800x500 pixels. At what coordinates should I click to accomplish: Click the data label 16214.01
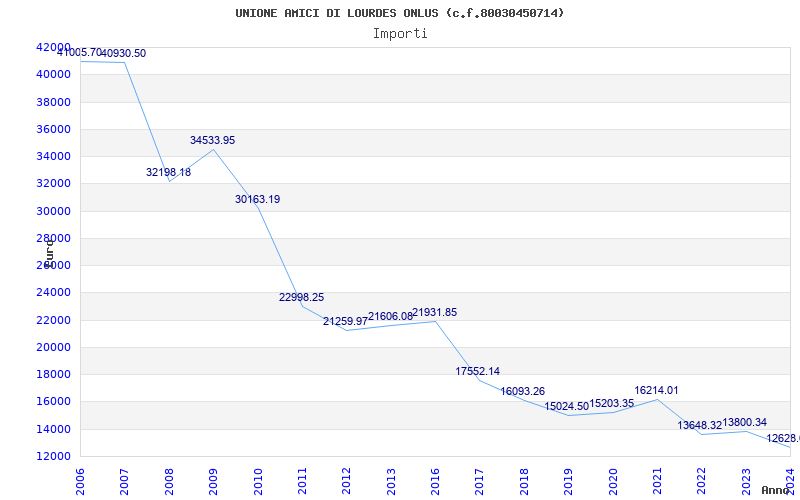click(656, 390)
